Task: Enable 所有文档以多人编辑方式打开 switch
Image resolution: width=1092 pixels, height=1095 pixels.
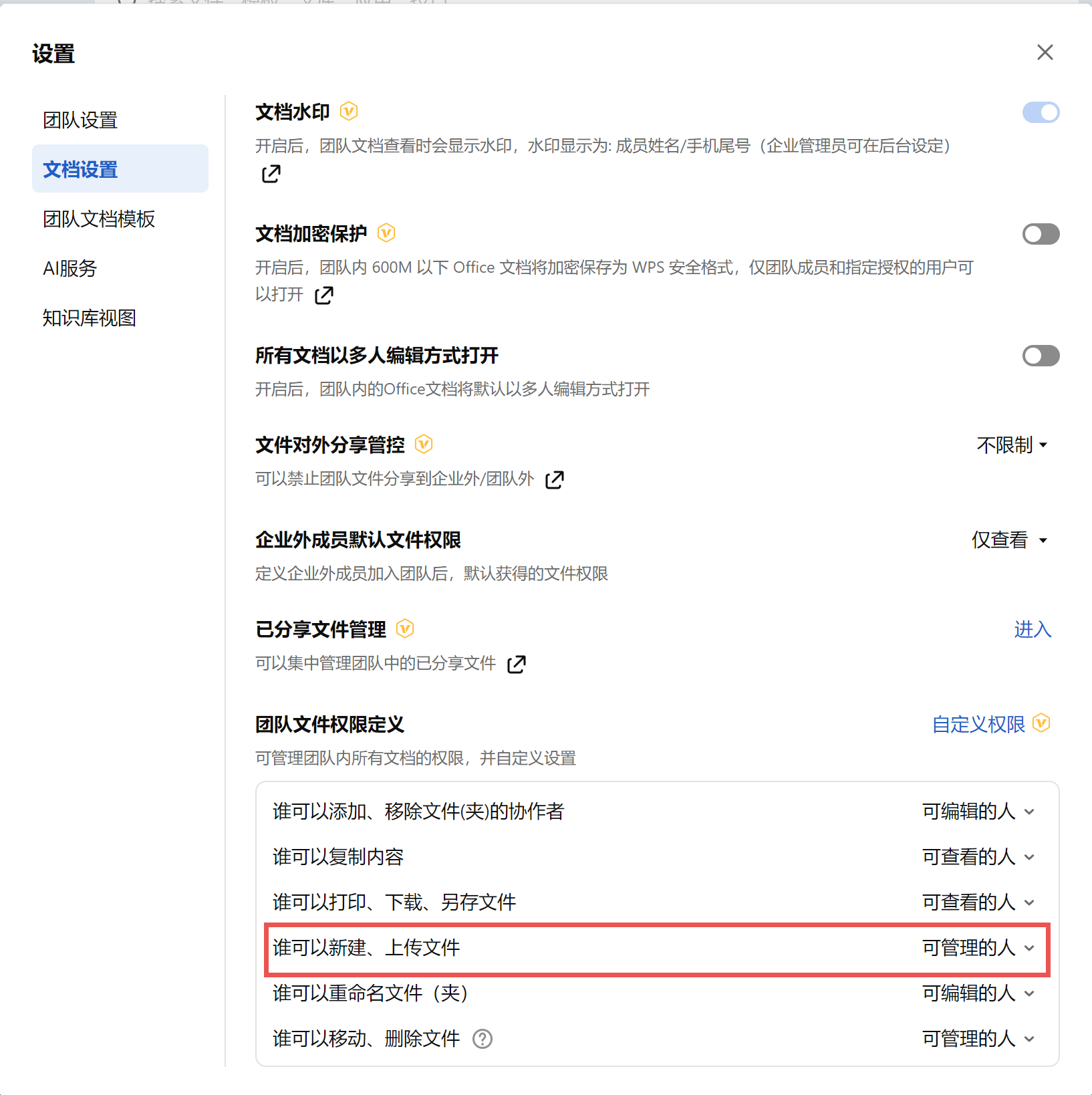Action: click(x=1041, y=356)
